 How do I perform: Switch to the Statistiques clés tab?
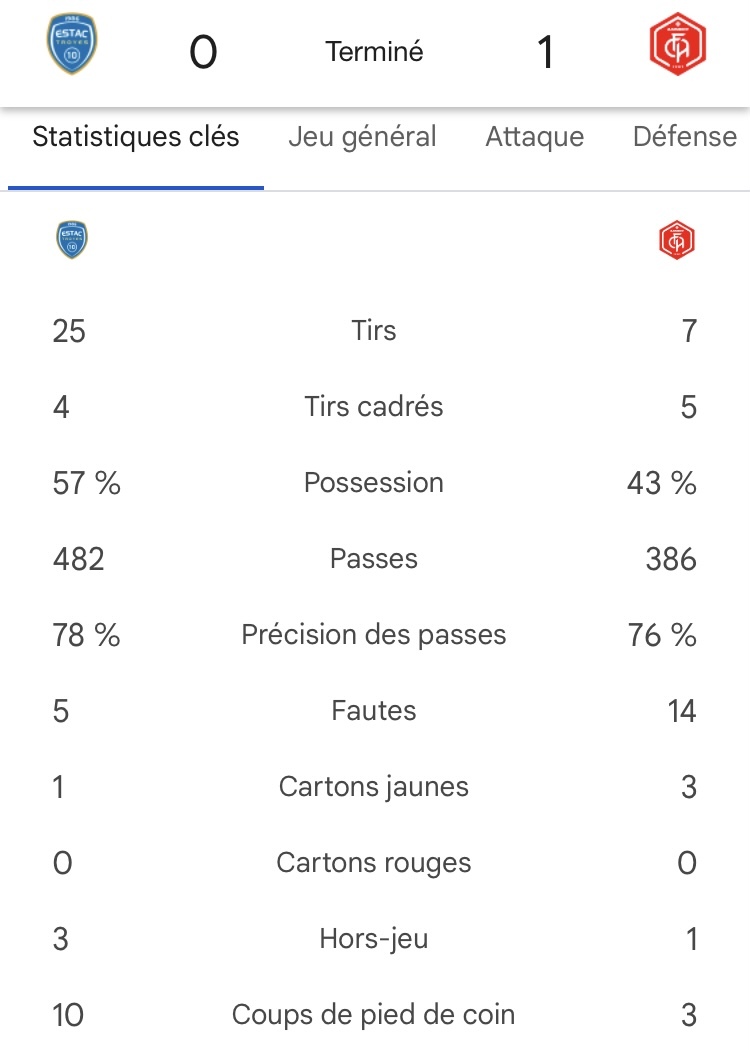pos(136,137)
